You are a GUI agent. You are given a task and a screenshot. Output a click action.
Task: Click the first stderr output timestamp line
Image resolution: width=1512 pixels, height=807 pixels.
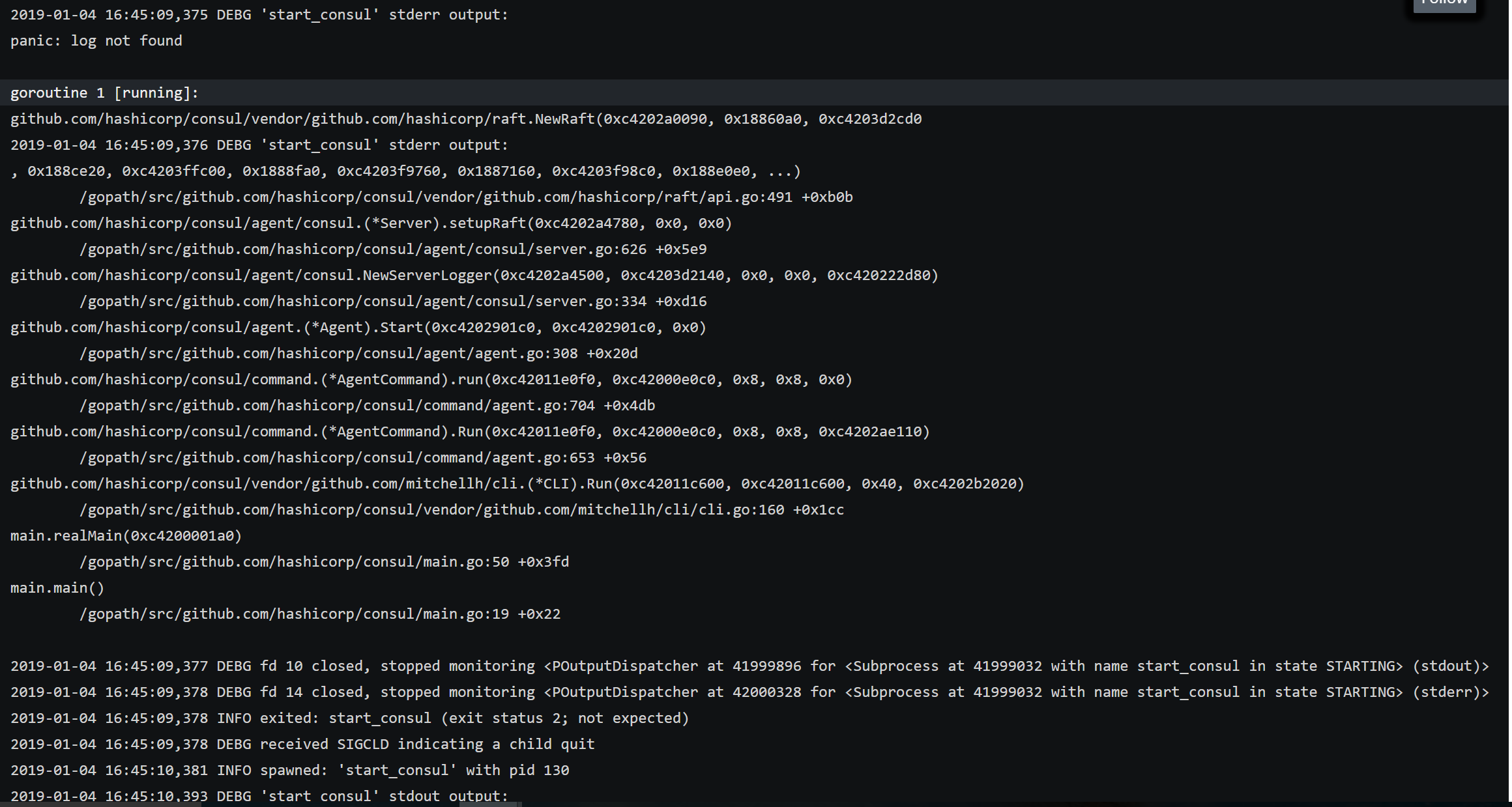point(259,14)
